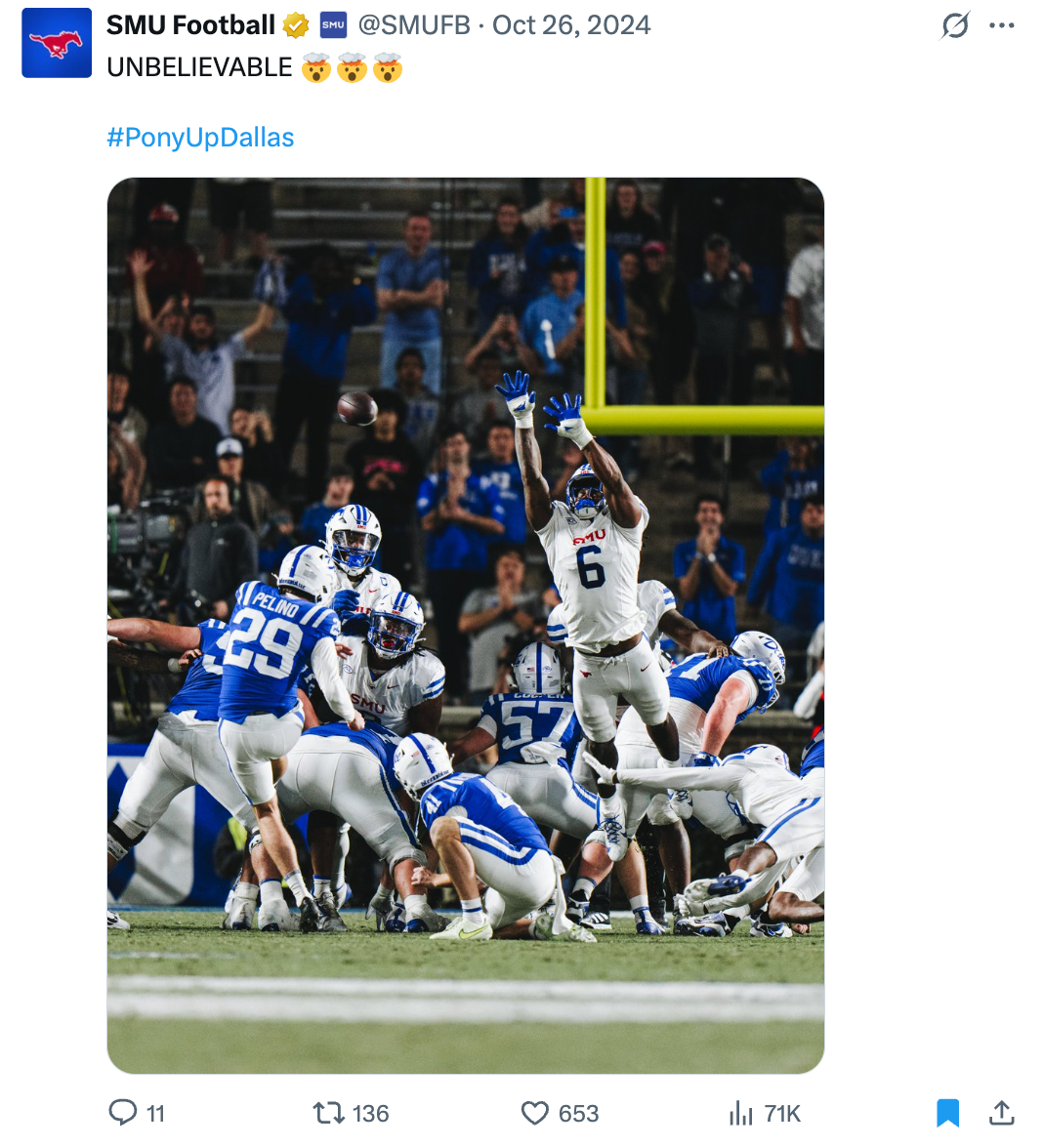
Task: Open the @SMUFB handle link
Action: (x=414, y=25)
